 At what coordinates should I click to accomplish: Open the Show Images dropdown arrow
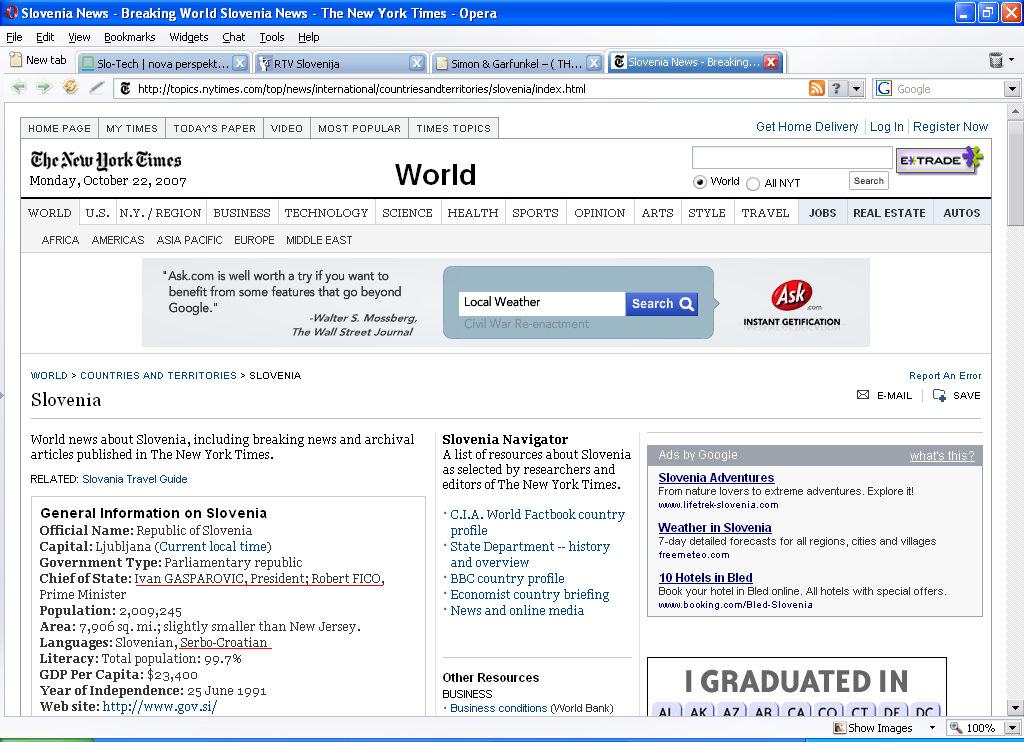(932, 728)
